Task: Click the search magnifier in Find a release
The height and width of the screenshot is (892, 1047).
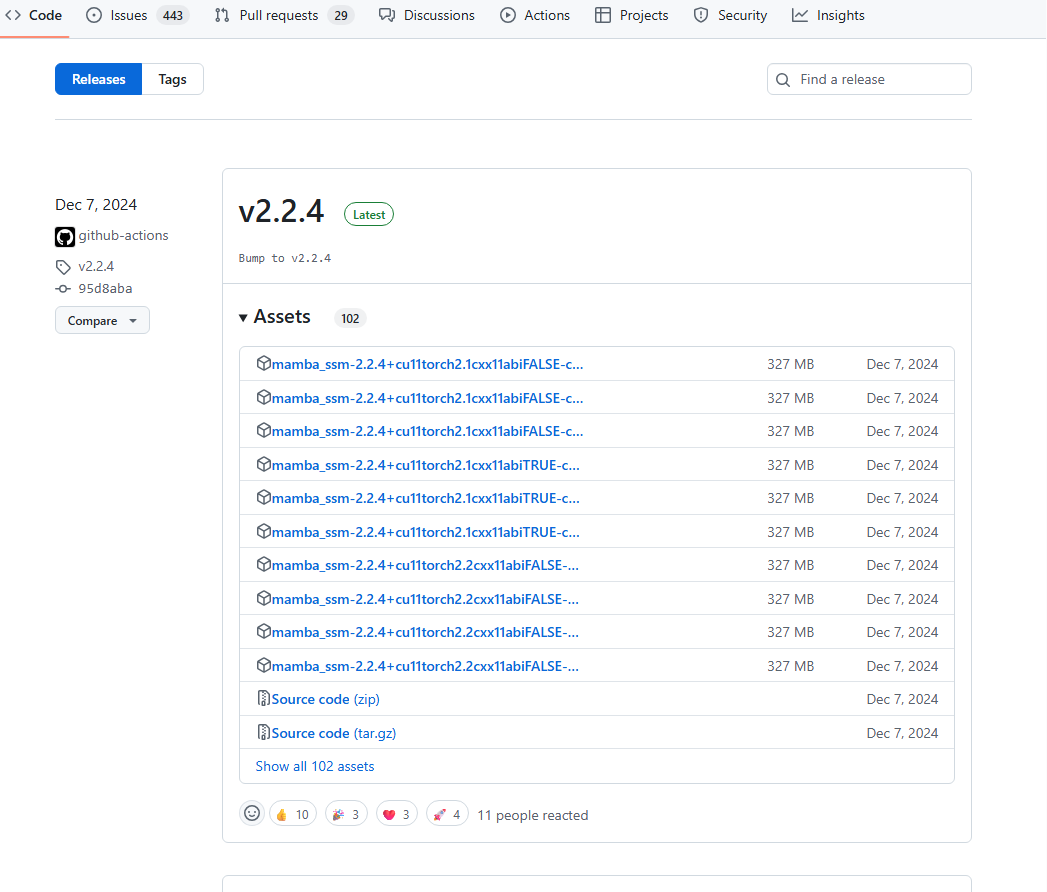Action: [x=783, y=79]
